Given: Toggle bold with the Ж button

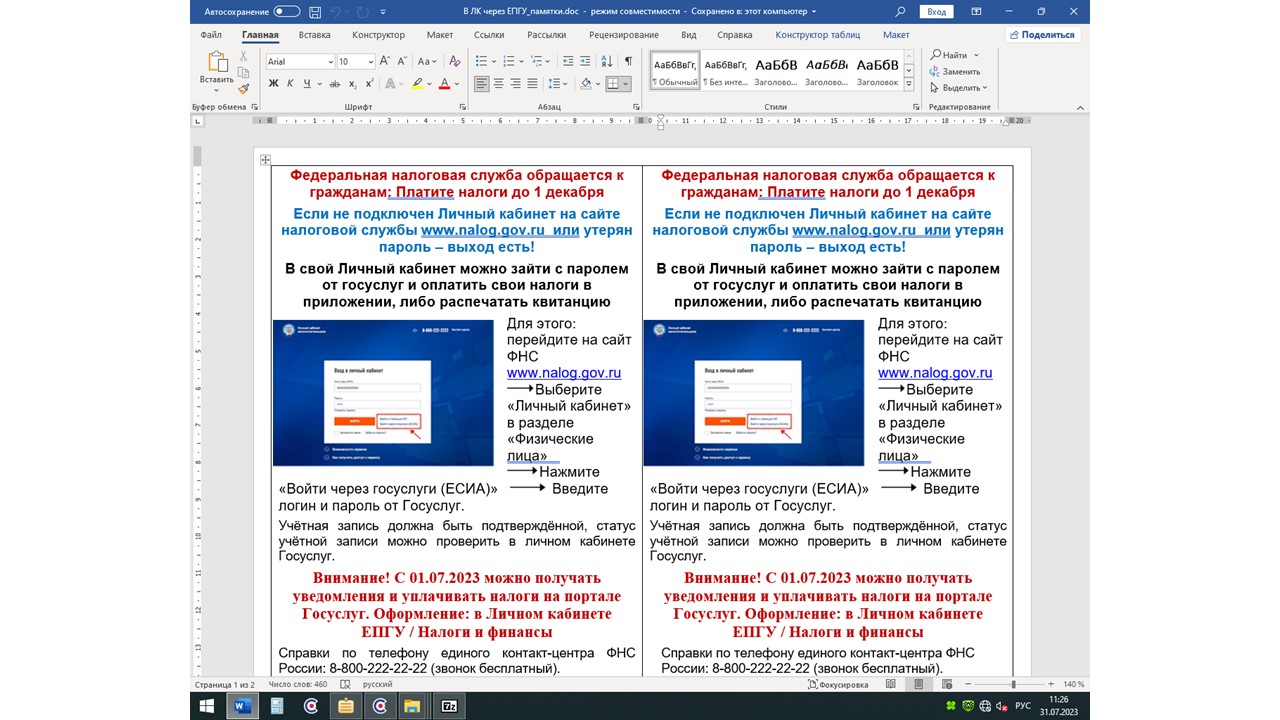Looking at the screenshot, I should (x=273, y=84).
